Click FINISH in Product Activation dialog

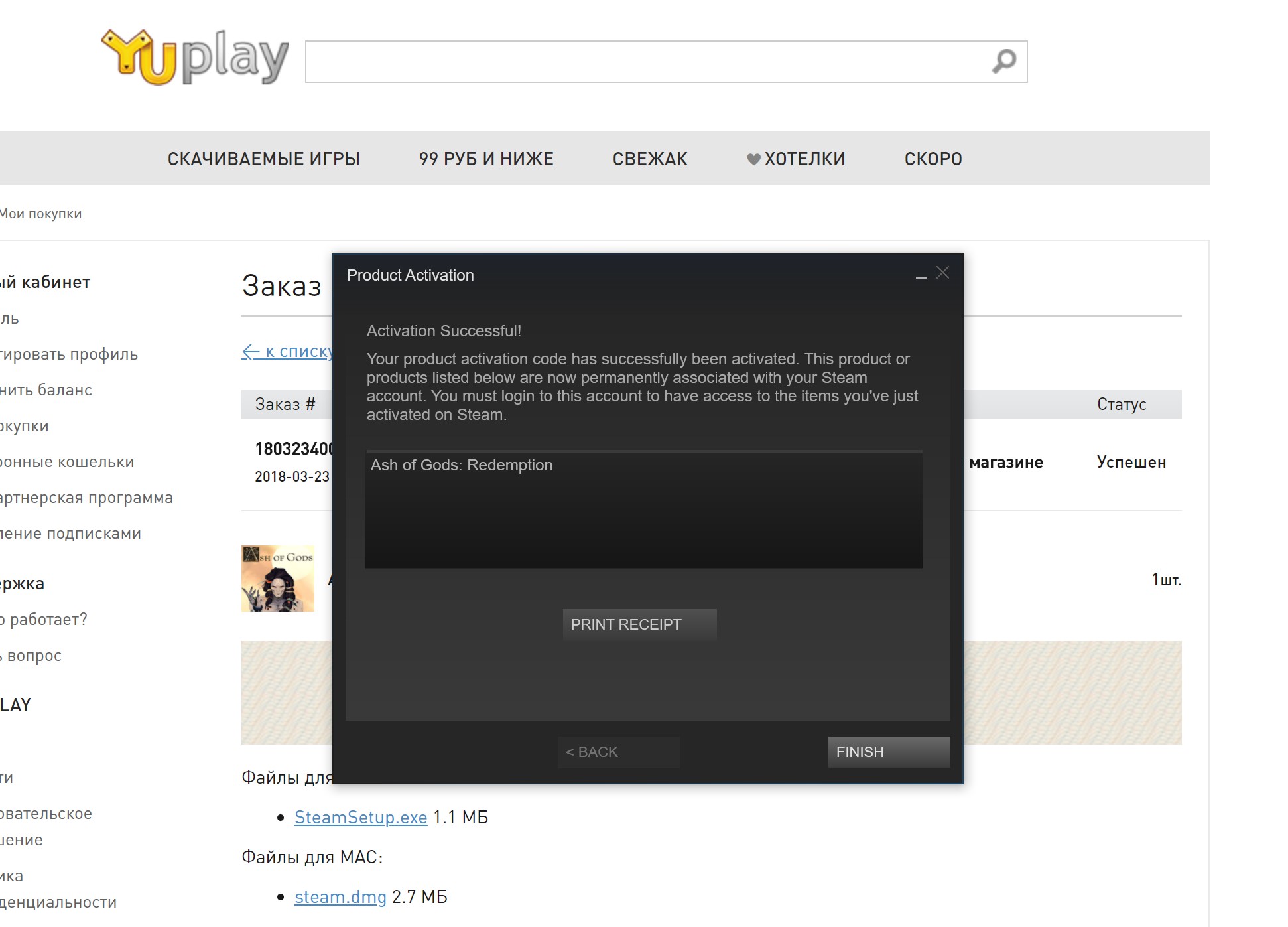(889, 752)
